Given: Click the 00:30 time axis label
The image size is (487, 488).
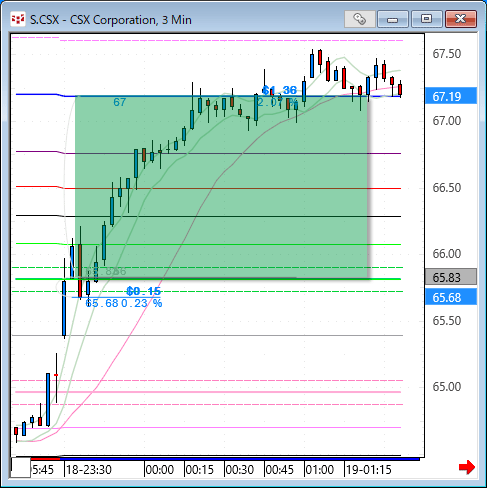Looking at the screenshot, I should 240,470.
